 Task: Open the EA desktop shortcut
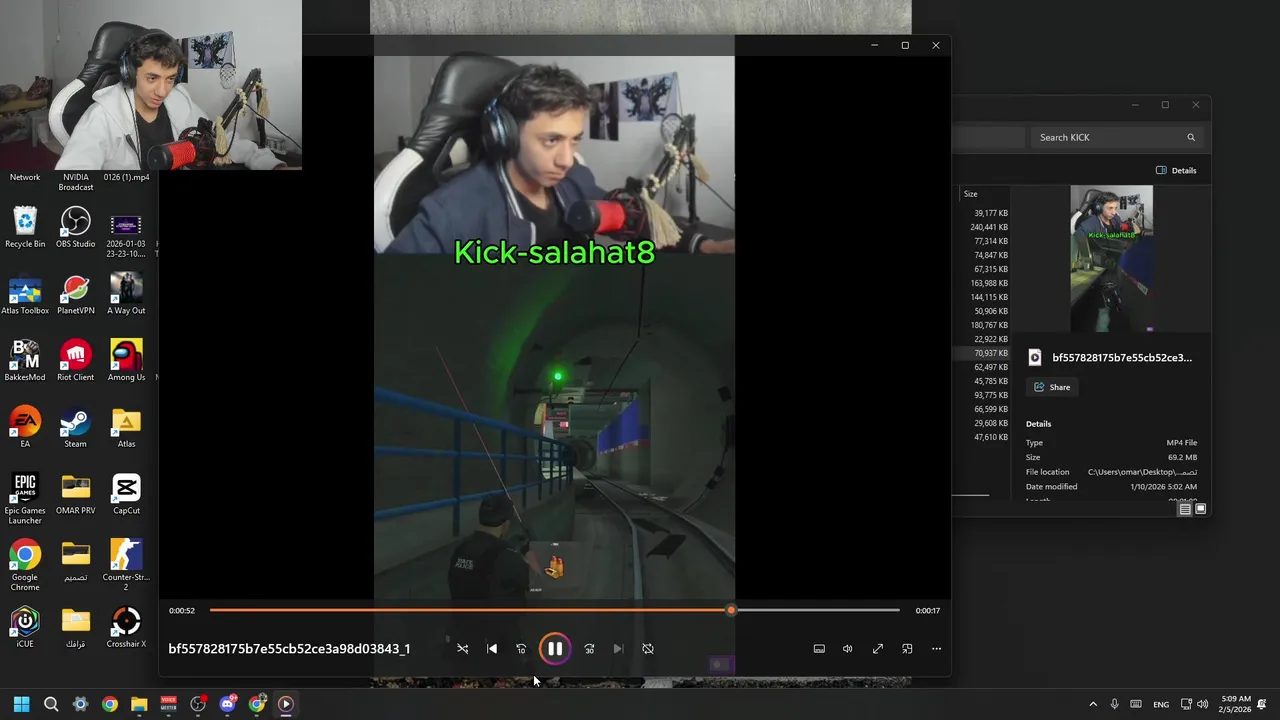[25, 427]
